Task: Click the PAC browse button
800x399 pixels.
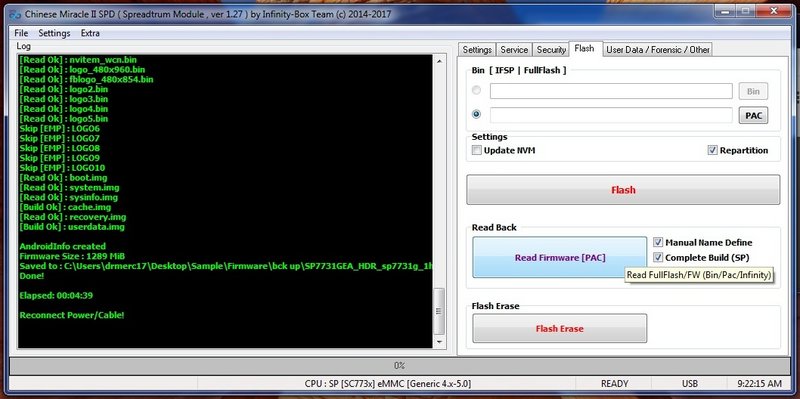Action: [x=753, y=115]
